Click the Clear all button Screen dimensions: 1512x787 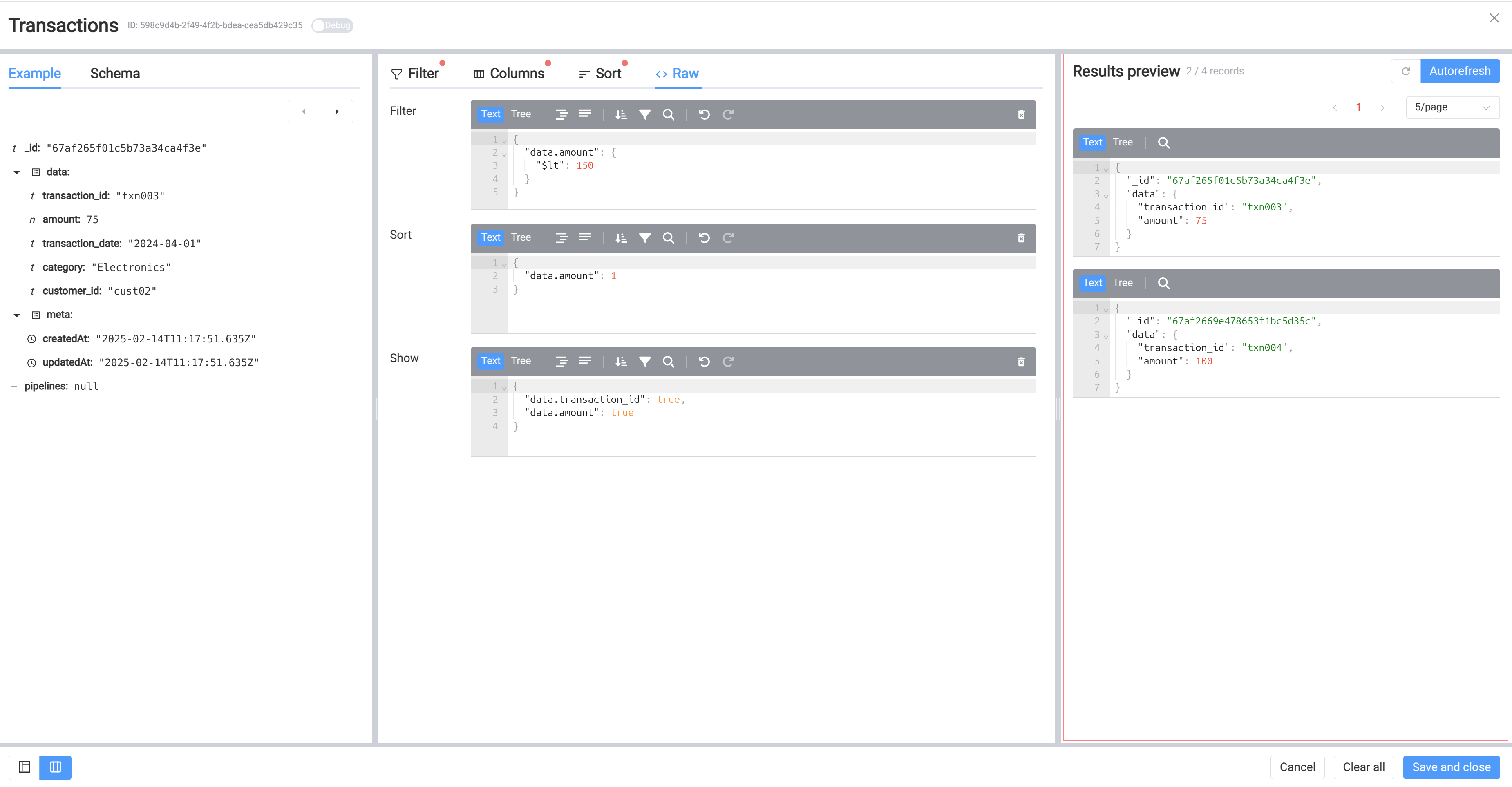[1363, 767]
